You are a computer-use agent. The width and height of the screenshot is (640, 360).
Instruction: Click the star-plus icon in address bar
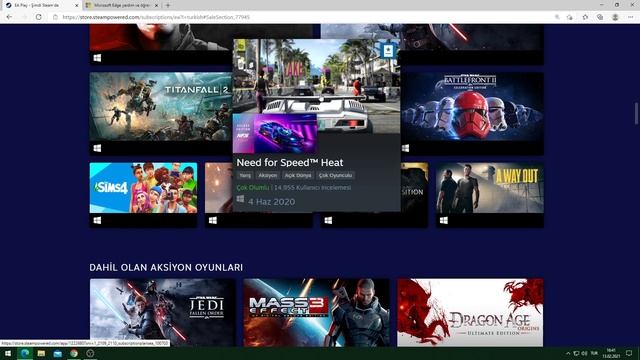pos(570,17)
